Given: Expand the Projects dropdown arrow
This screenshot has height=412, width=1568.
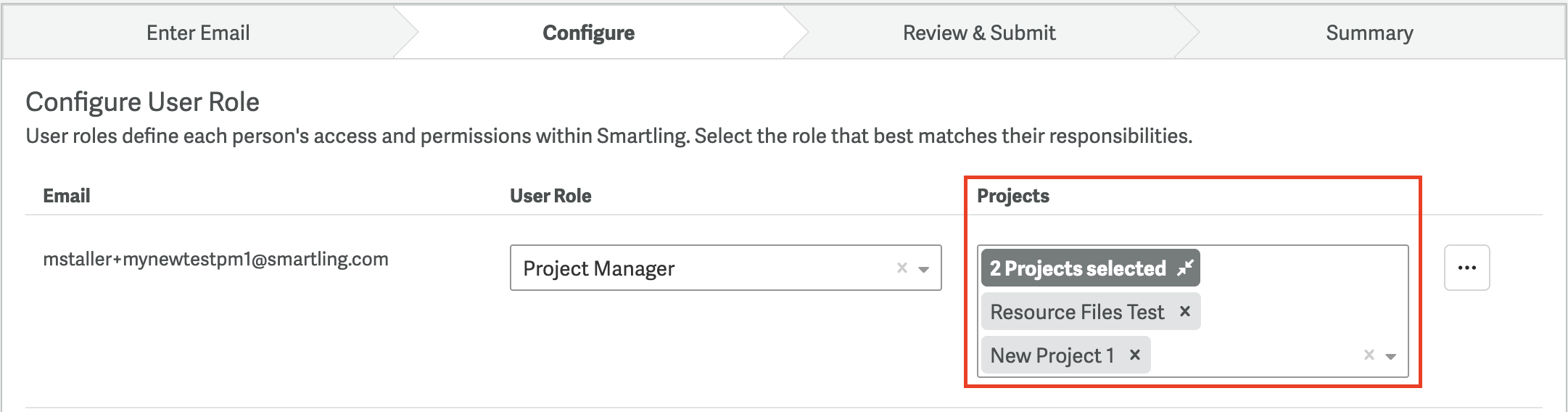Looking at the screenshot, I should (x=1391, y=356).
